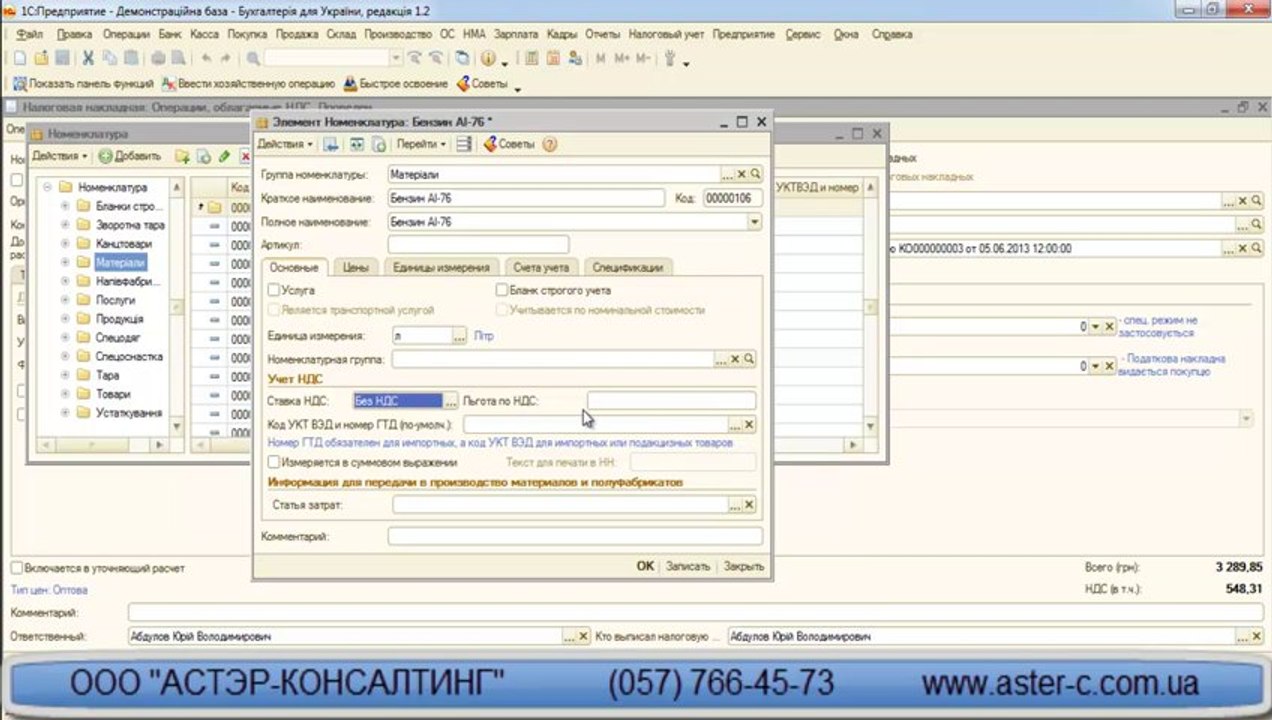Switch to the Счета учета tab
Image resolution: width=1272 pixels, height=720 pixels.
pyautogui.click(x=541, y=267)
